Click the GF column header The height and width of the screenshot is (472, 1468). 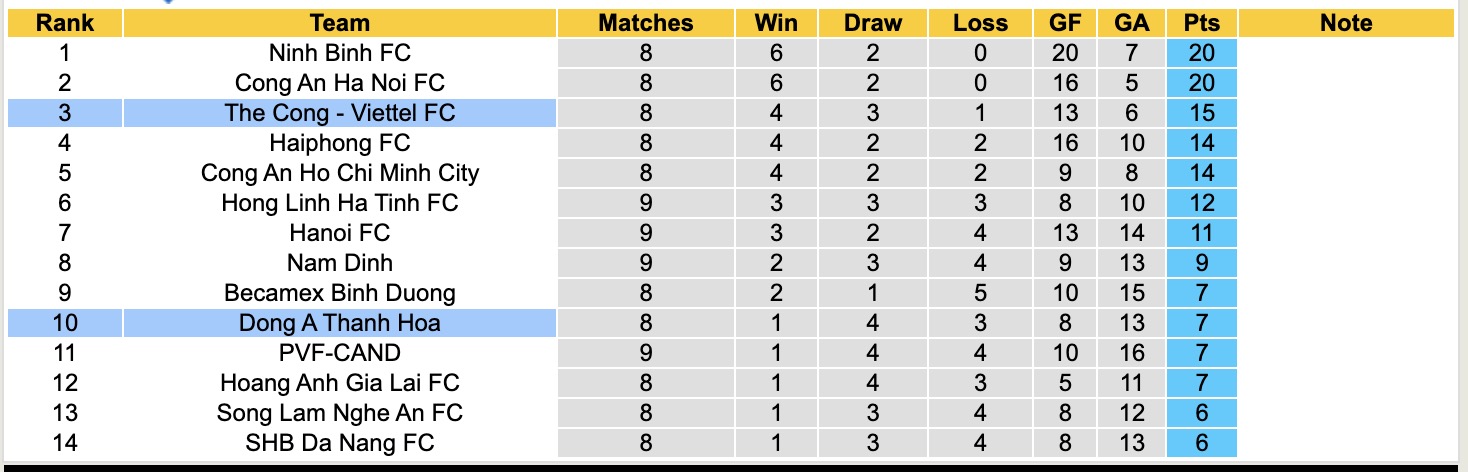coord(1065,23)
